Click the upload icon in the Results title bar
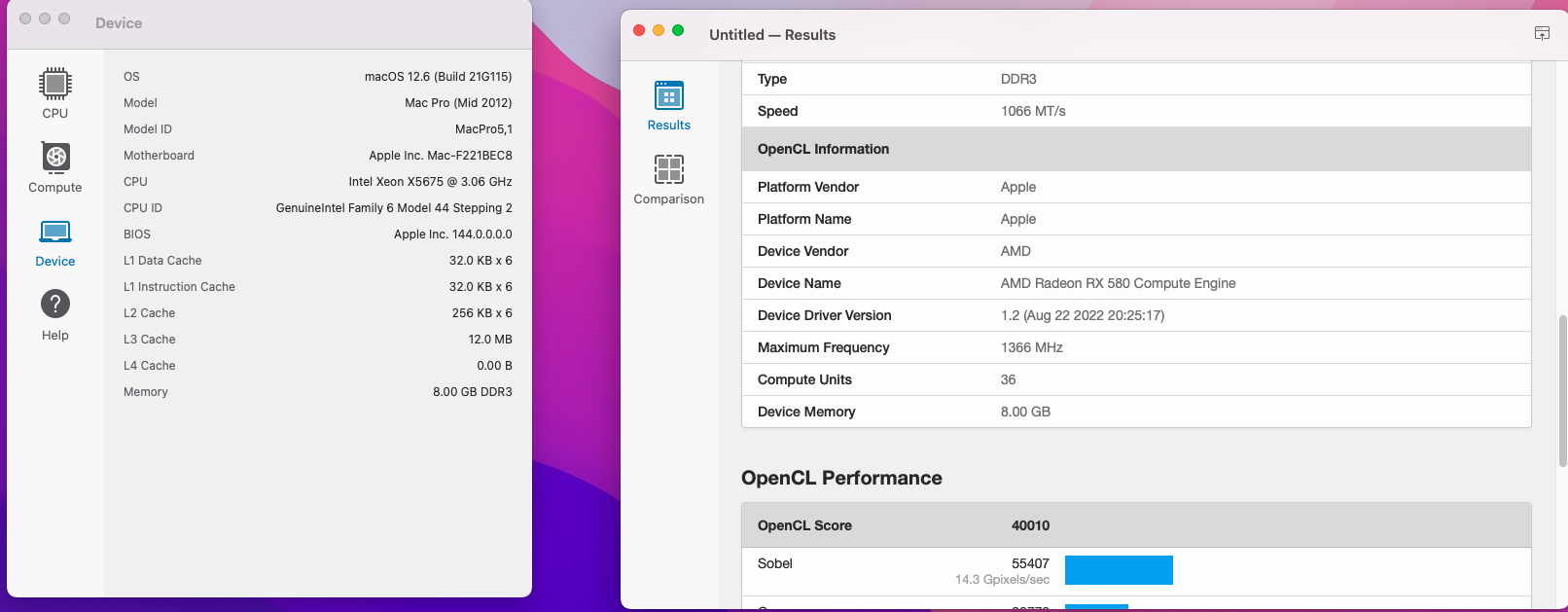Viewport: 1568px width, 612px height. 1542,33
